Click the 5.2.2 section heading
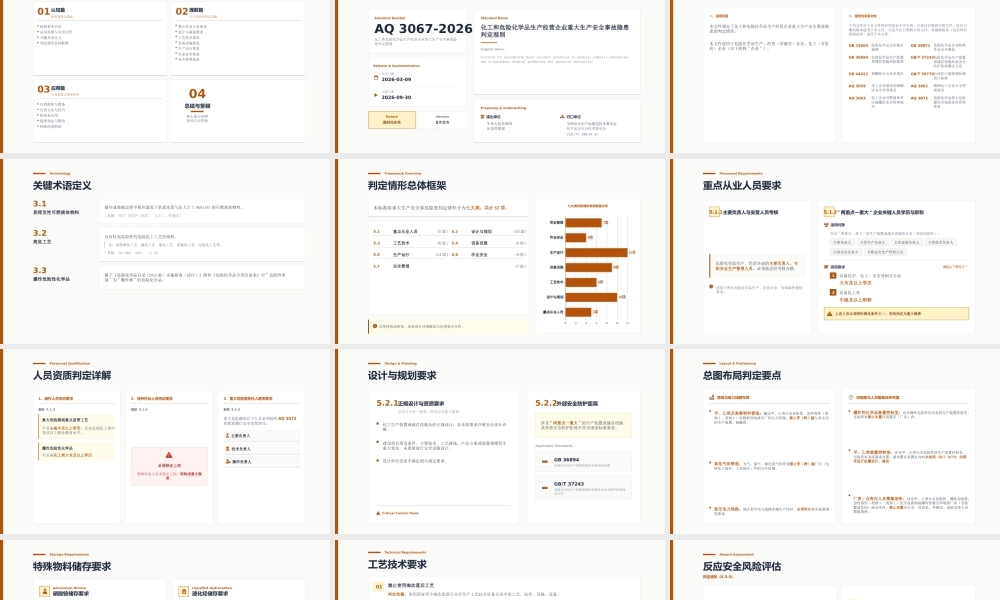 click(566, 403)
